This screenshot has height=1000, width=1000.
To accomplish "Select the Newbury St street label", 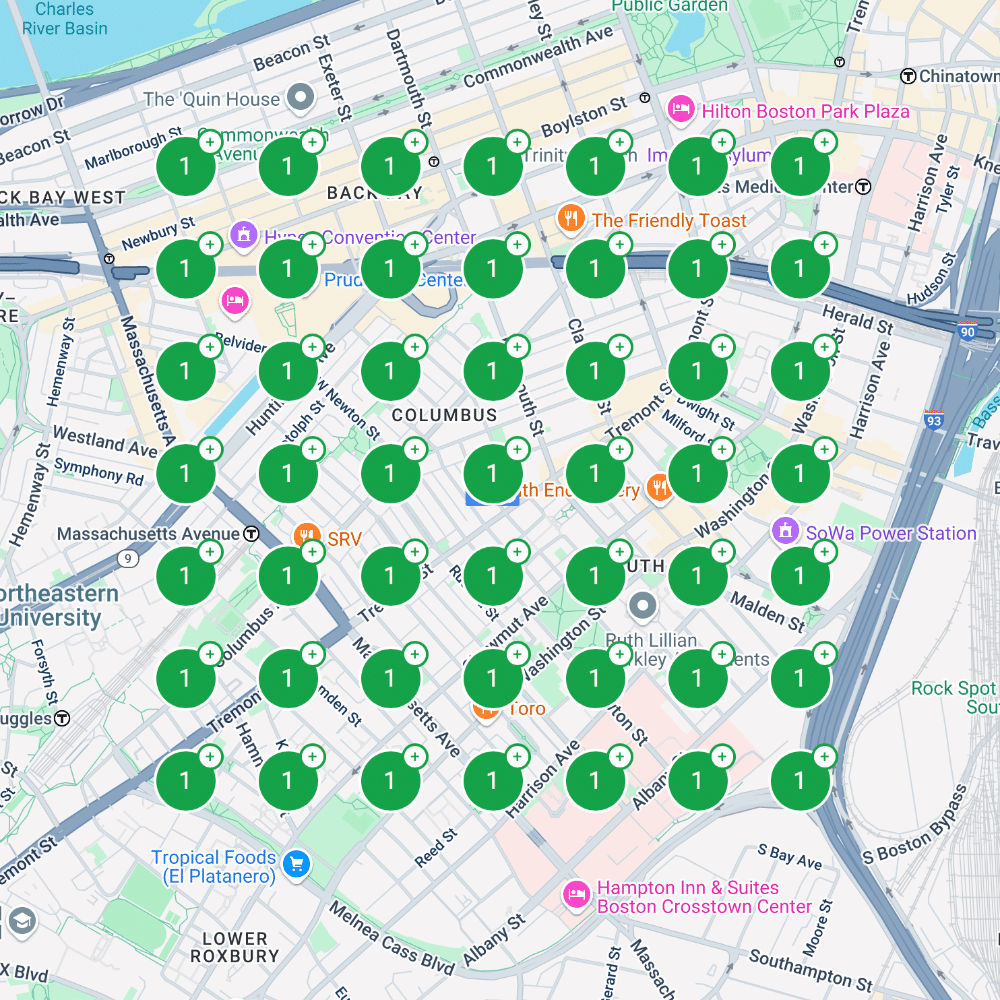I will (158, 233).
